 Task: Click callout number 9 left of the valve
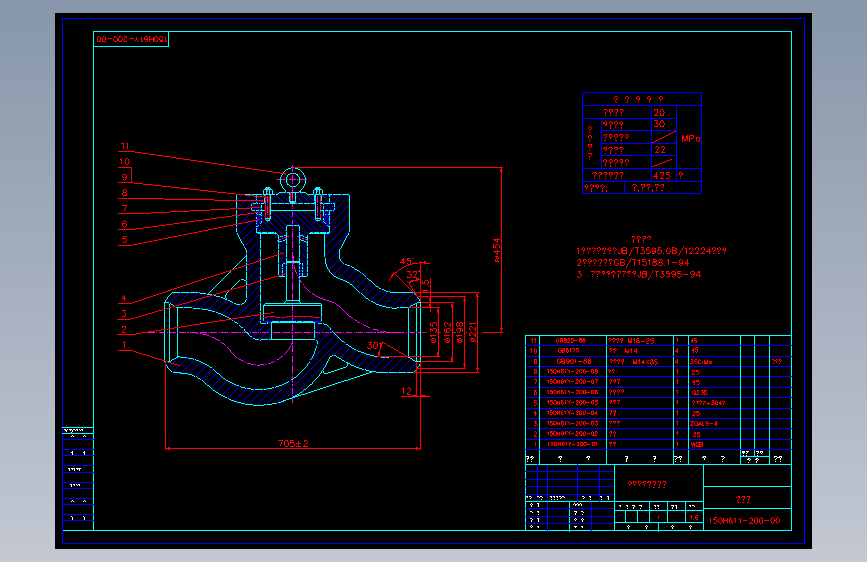pos(125,177)
